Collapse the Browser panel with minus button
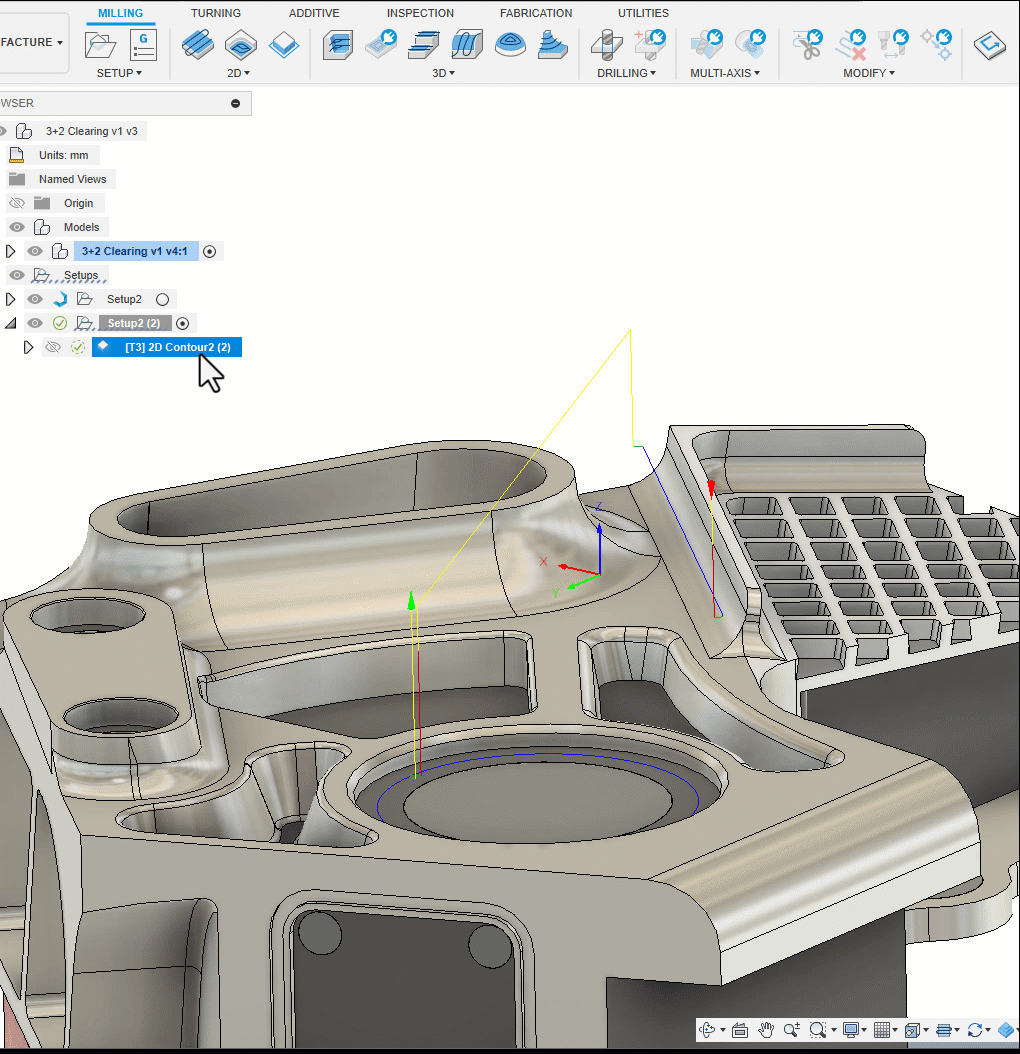This screenshot has width=1020, height=1054. tap(235, 103)
